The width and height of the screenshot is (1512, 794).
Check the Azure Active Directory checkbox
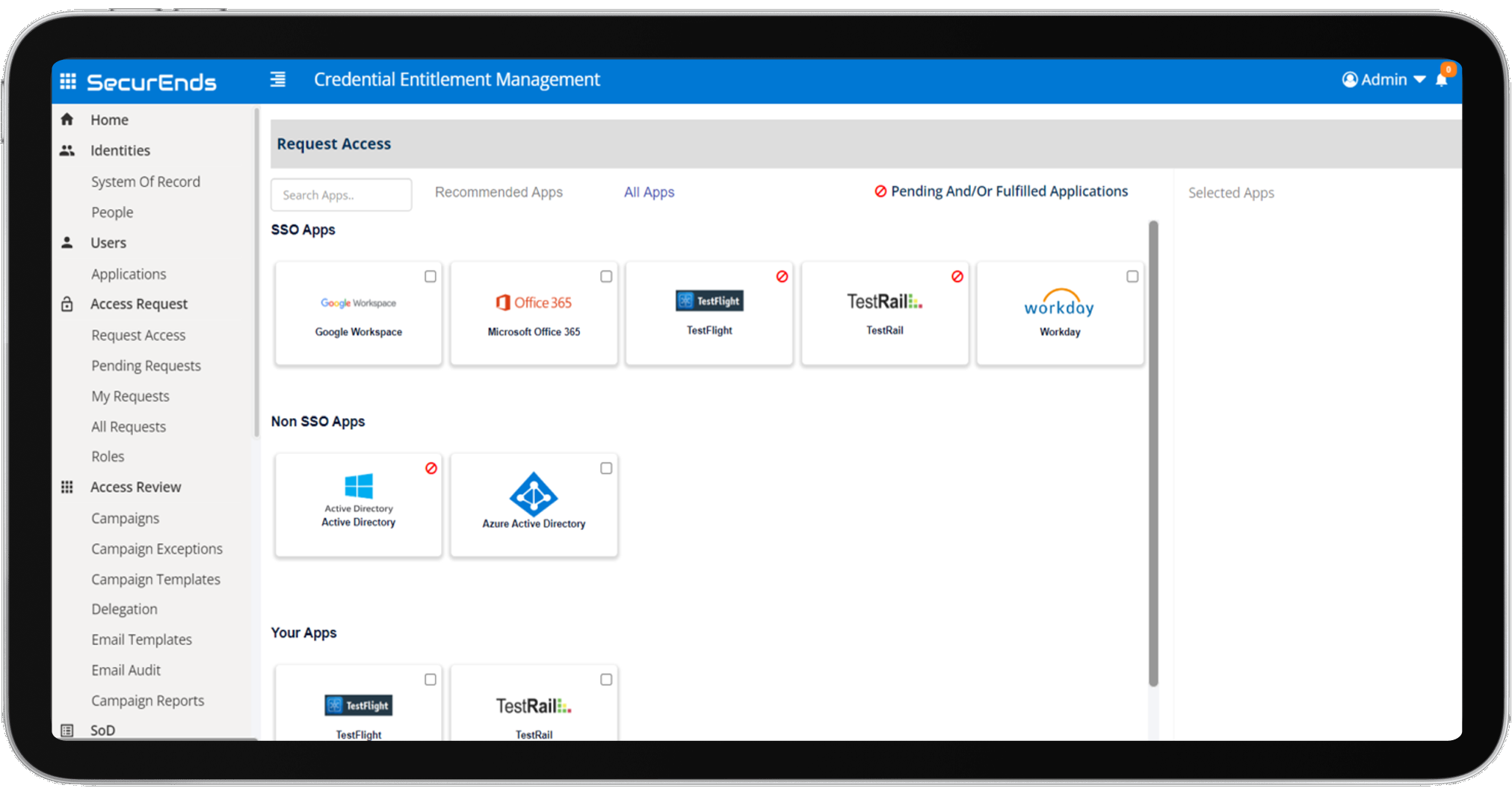[x=606, y=468]
